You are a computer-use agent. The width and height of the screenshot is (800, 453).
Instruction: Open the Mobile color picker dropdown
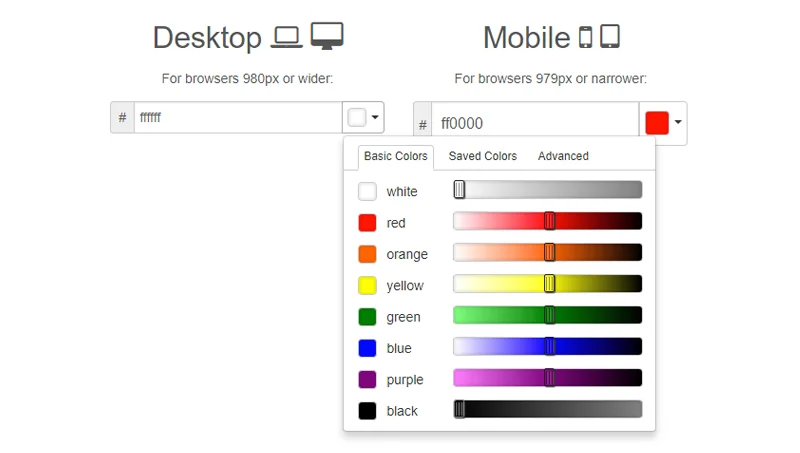pos(663,123)
